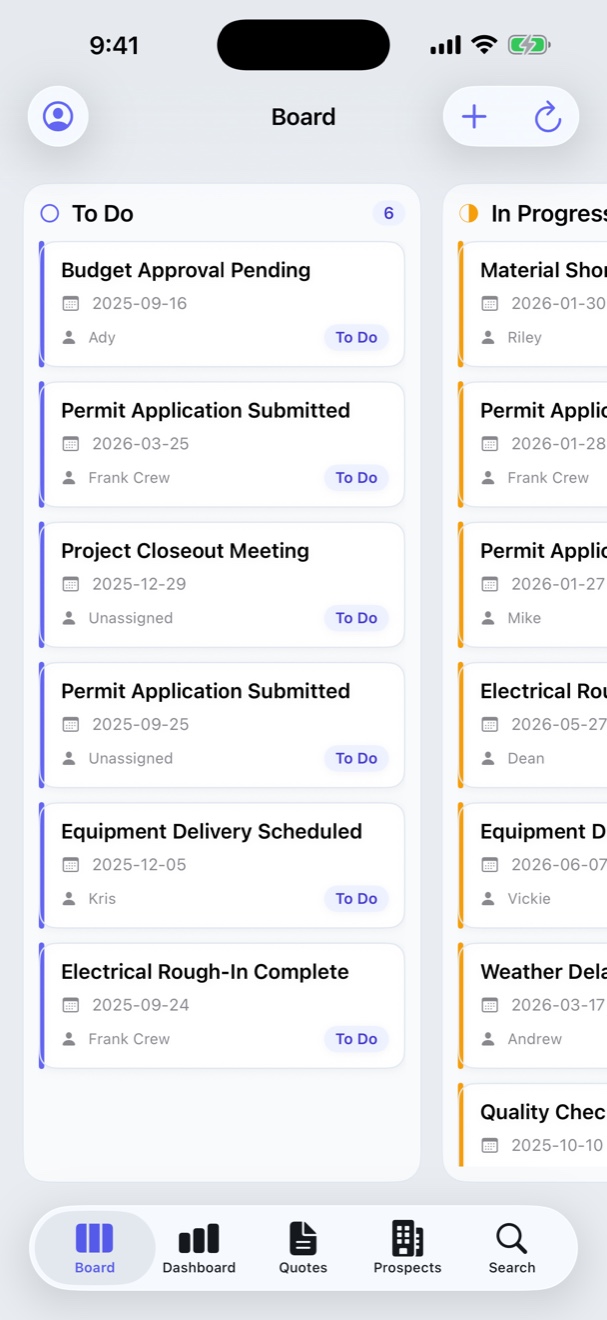Open Material Shortage card in In Progress
The image size is (607, 1320).
point(533,304)
